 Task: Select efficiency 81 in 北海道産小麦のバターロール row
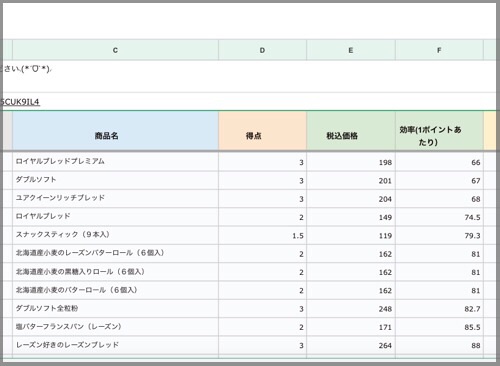pos(439,290)
